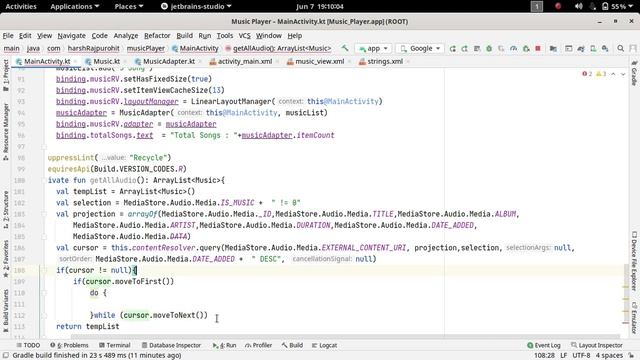The height and width of the screenshot is (360, 640).
Task: Open the Navigate menu
Action: (x=71, y=36)
